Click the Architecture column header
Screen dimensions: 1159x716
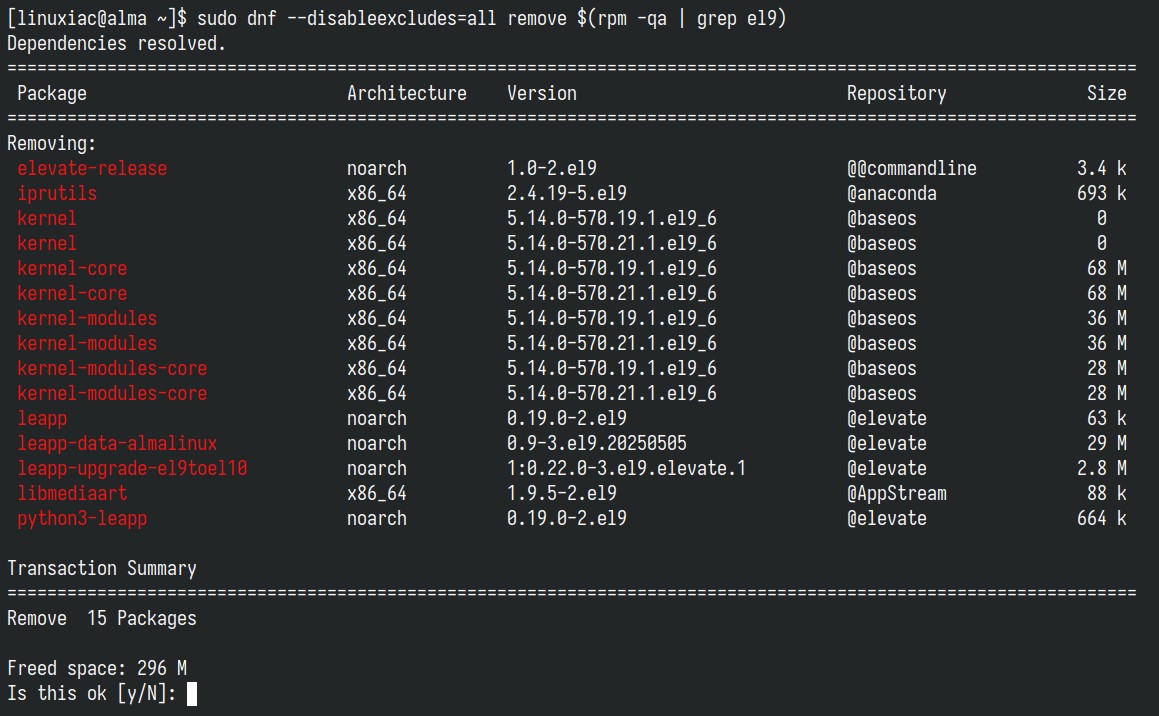click(407, 94)
